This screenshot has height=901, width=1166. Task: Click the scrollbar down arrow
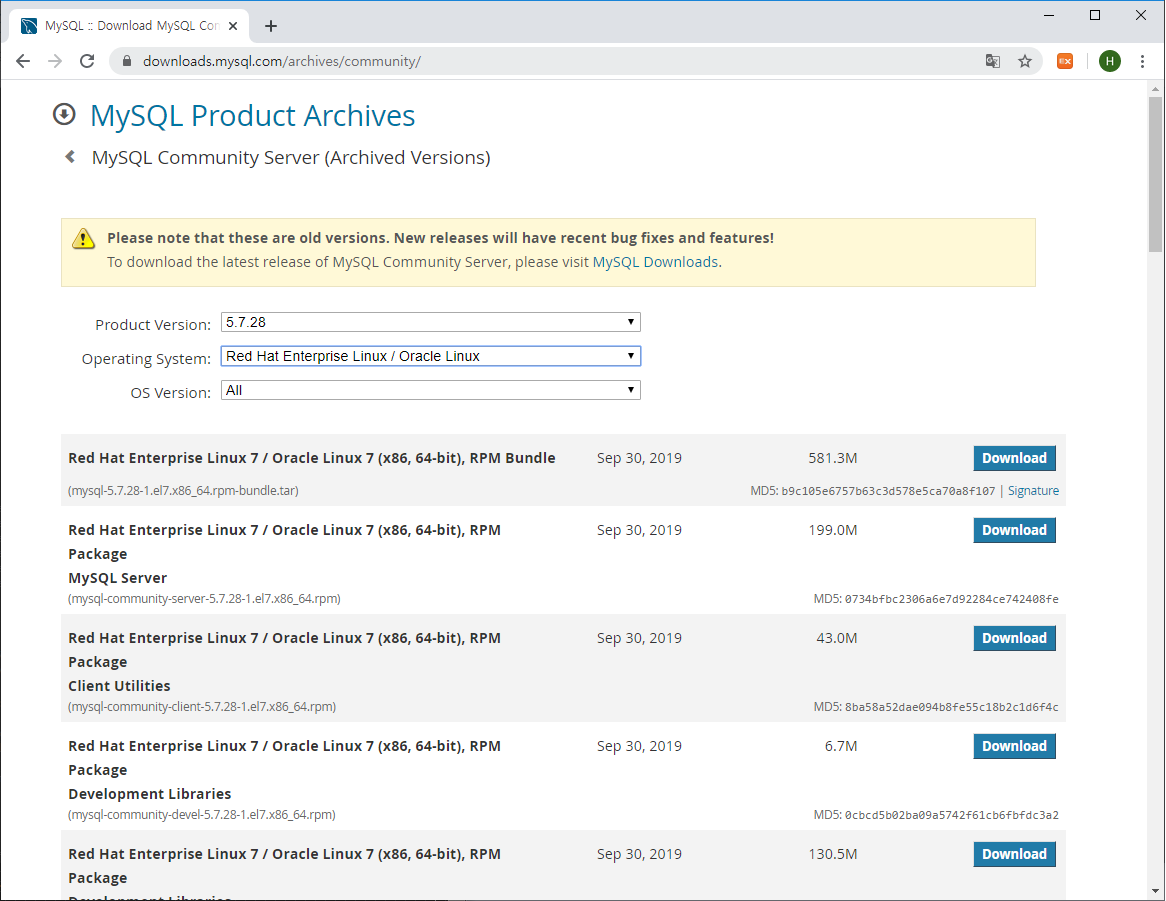(x=1155, y=891)
